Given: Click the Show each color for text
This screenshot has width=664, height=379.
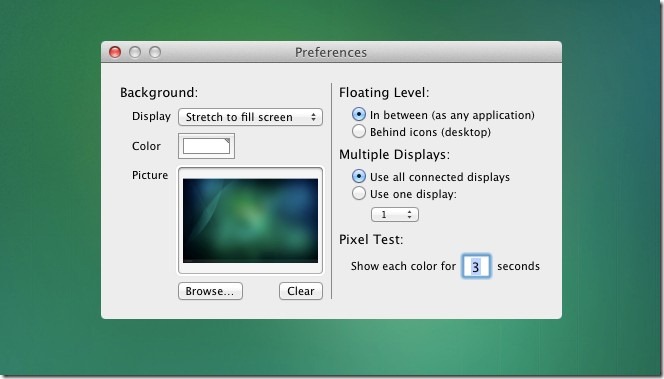Looking at the screenshot, I should coord(403,266).
